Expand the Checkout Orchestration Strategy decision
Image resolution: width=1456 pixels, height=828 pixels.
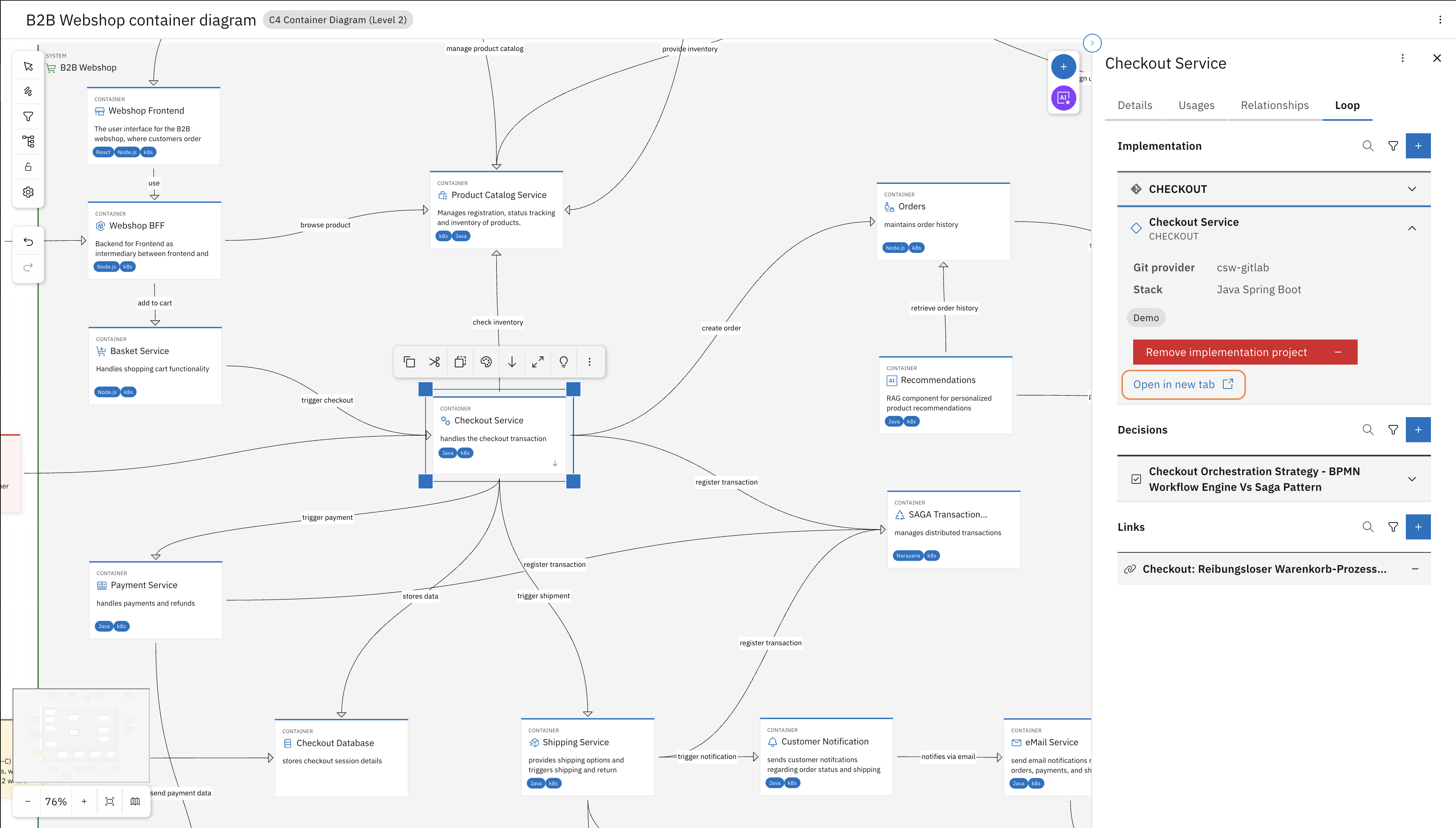1412,479
